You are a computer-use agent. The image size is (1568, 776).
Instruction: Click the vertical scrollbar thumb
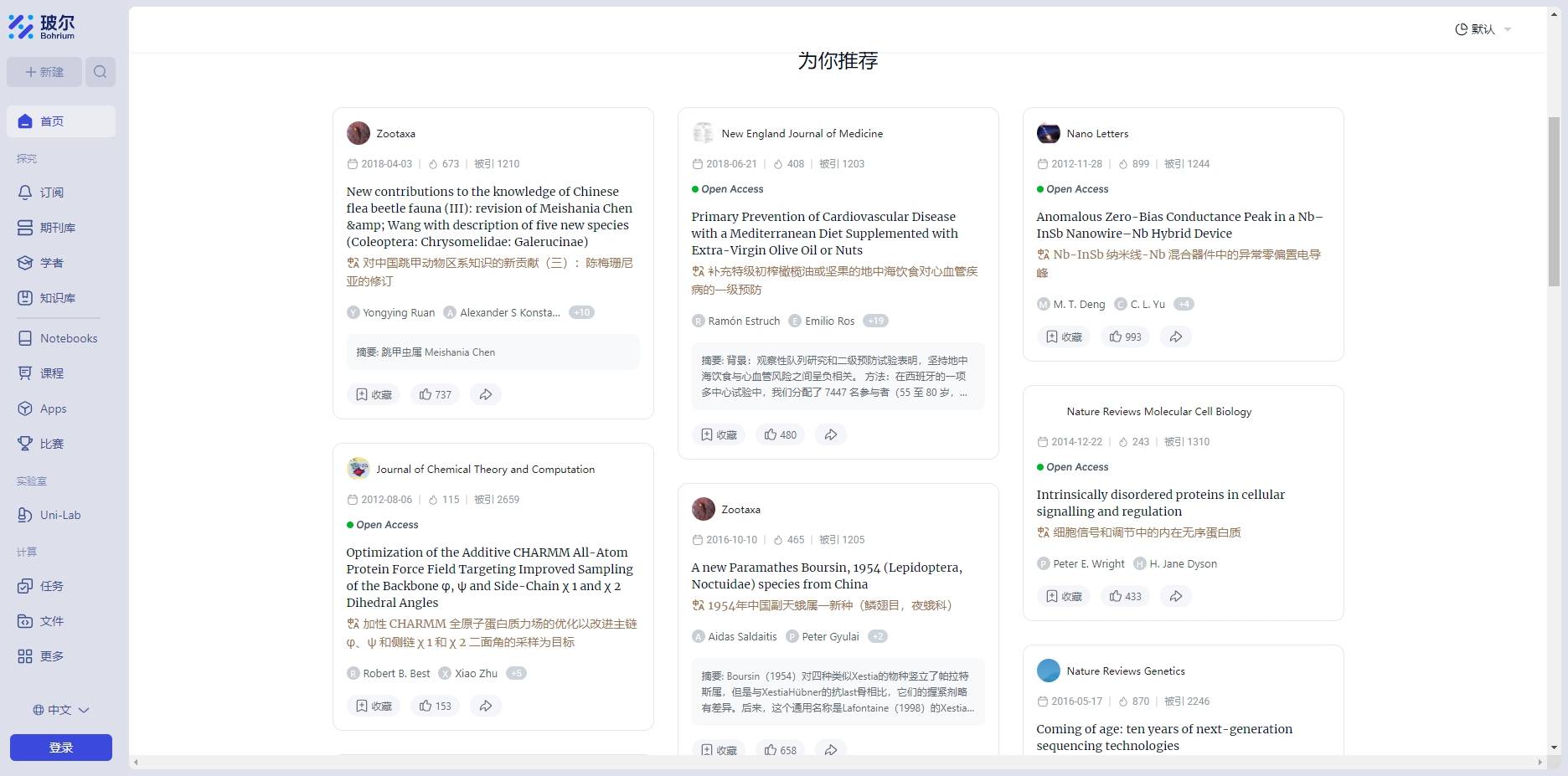point(1554,201)
